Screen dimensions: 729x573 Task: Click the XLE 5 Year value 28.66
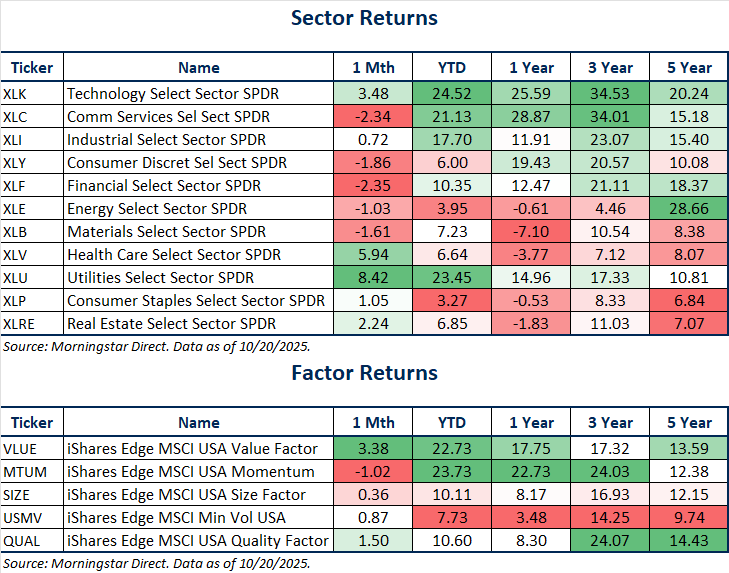pyautogui.click(x=691, y=209)
